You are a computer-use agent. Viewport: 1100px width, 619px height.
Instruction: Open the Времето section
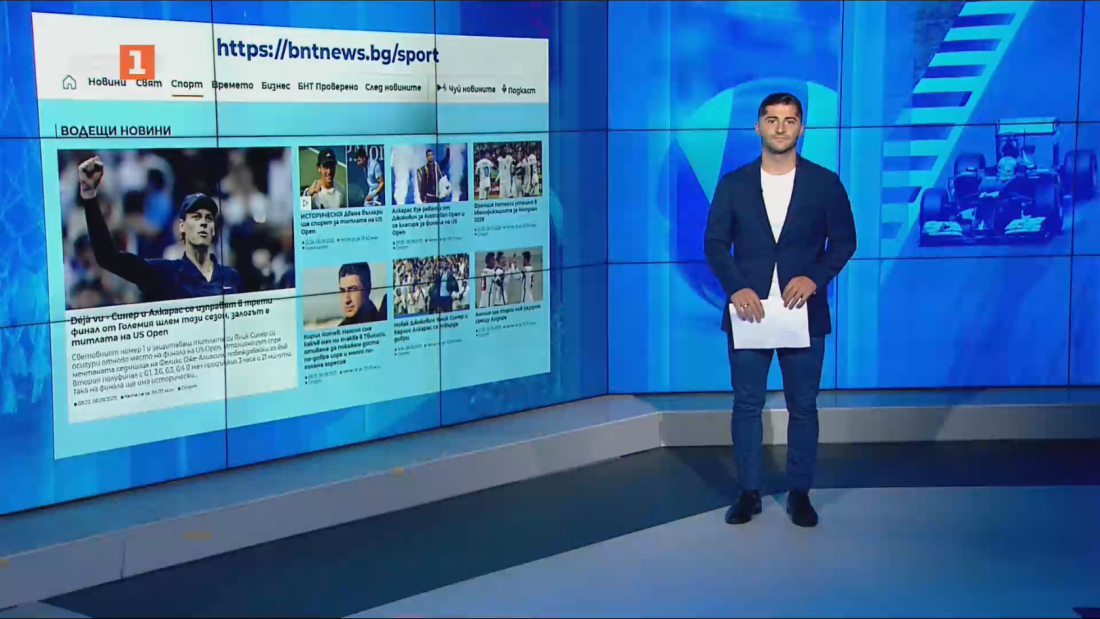click(x=232, y=85)
